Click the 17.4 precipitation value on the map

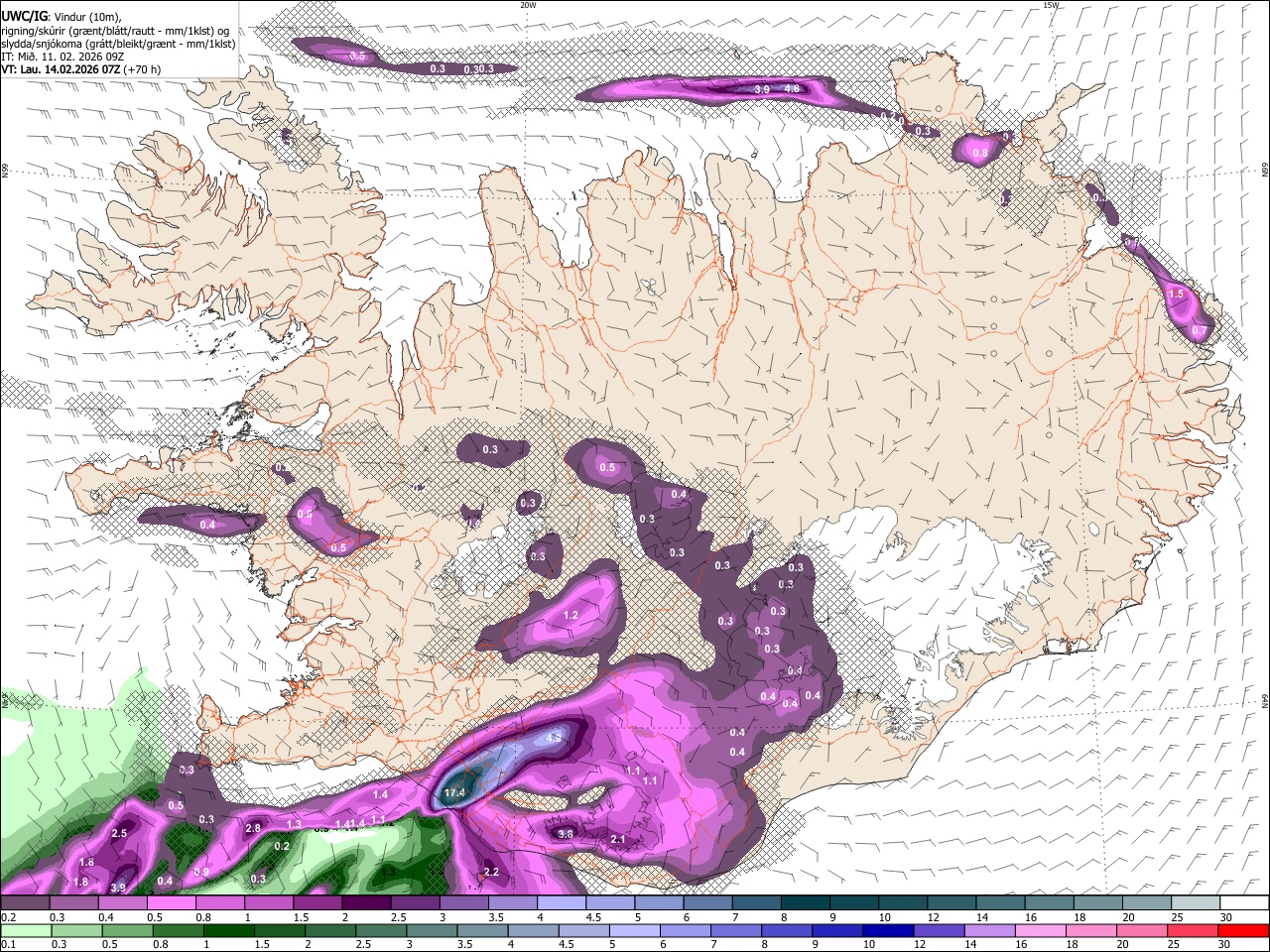(x=455, y=793)
